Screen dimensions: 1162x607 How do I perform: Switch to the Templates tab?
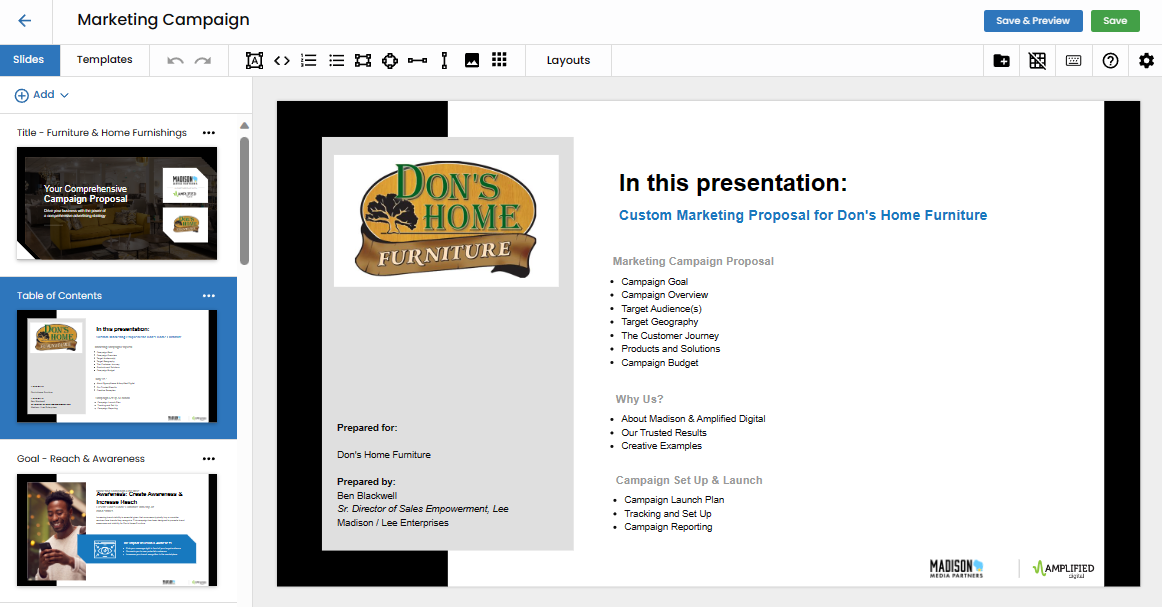[x=105, y=60]
